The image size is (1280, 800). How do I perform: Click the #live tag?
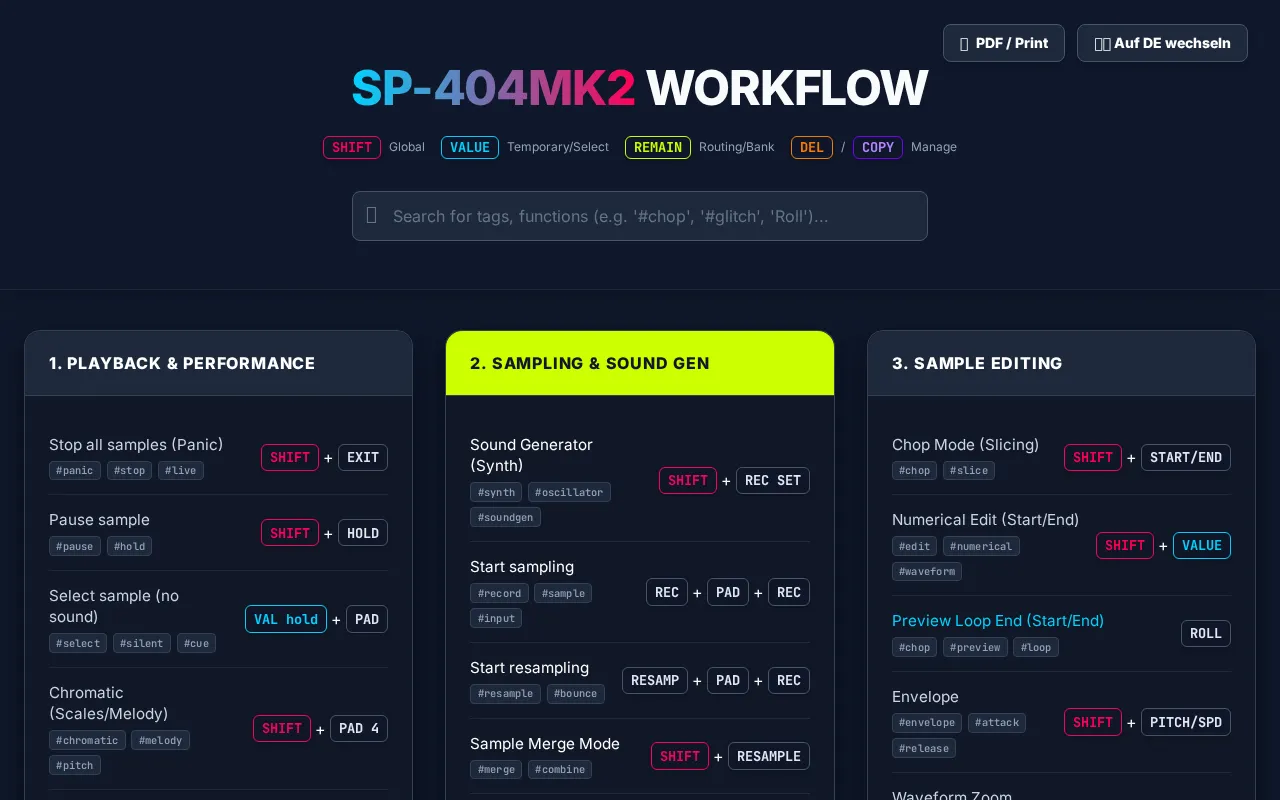[x=181, y=470]
